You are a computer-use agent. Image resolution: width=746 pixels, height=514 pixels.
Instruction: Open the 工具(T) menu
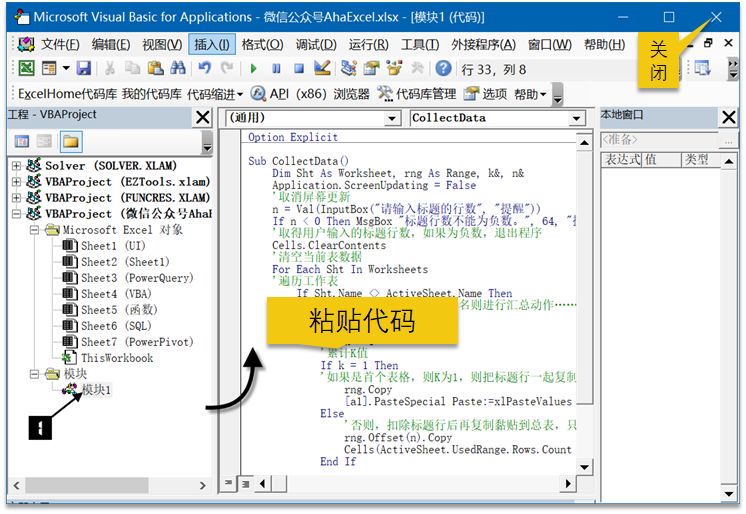(x=420, y=44)
